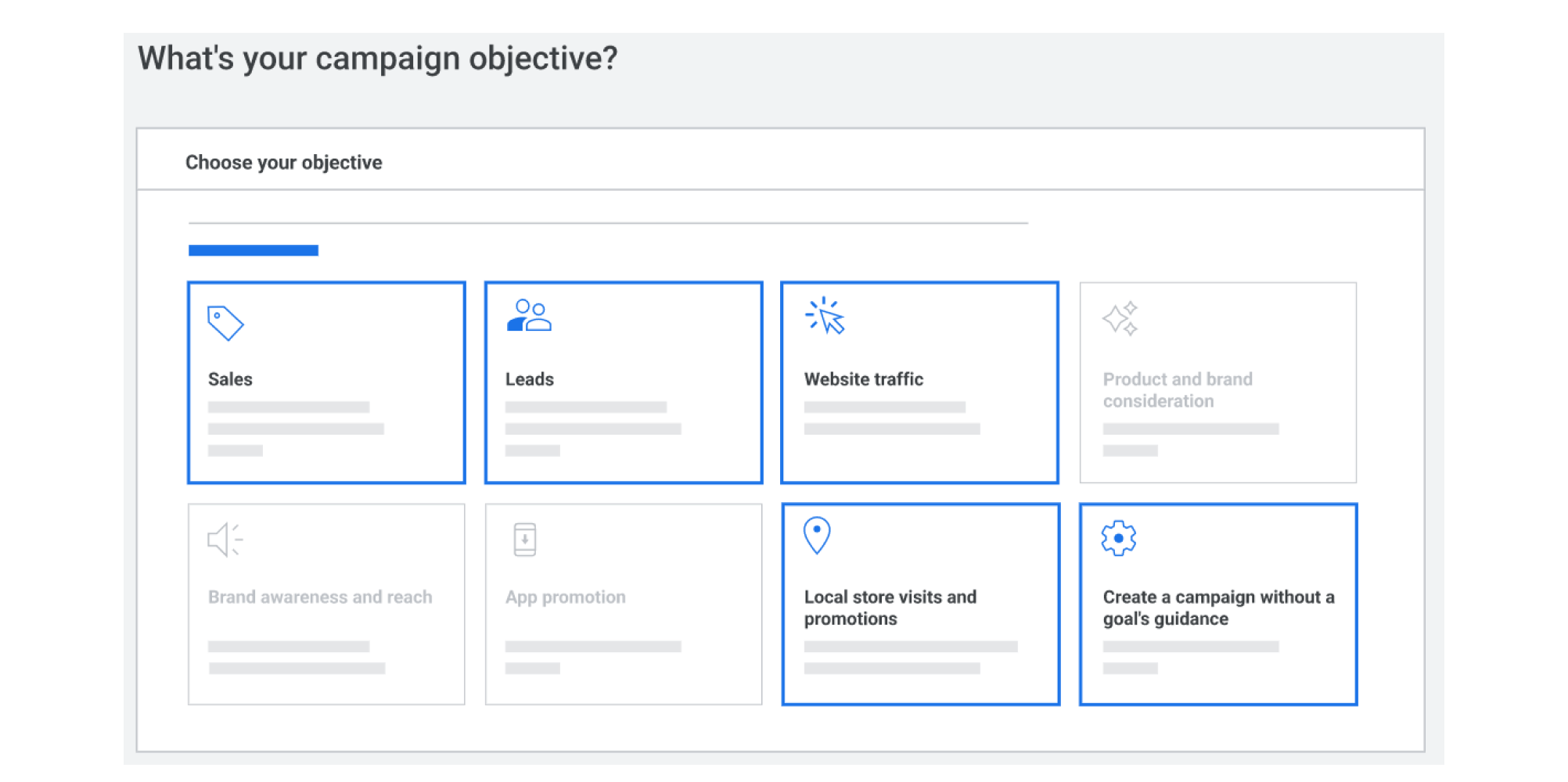Click the Leads people icon
The width and height of the screenshot is (1568, 782).
point(529,315)
